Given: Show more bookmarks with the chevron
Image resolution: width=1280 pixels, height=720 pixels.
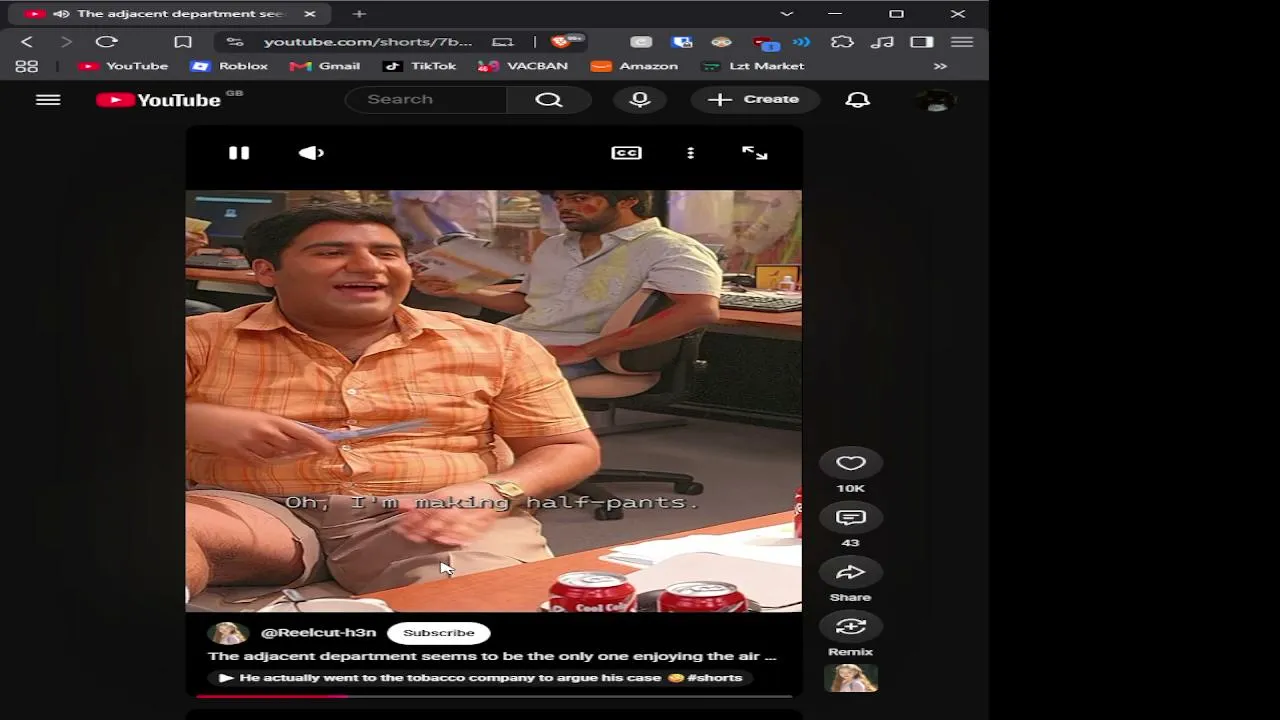Looking at the screenshot, I should point(940,66).
